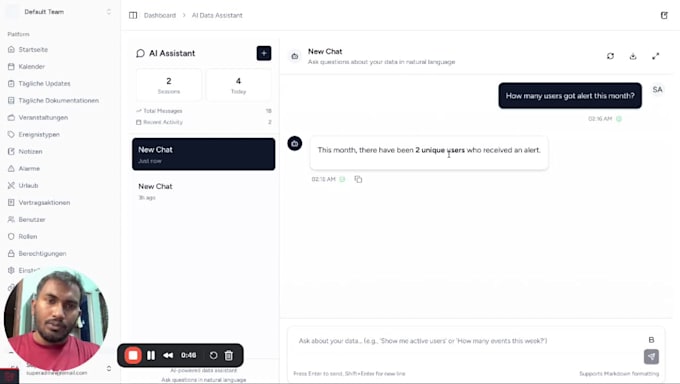Click the Recent Activity row
The image size is (680, 384).
(203, 122)
